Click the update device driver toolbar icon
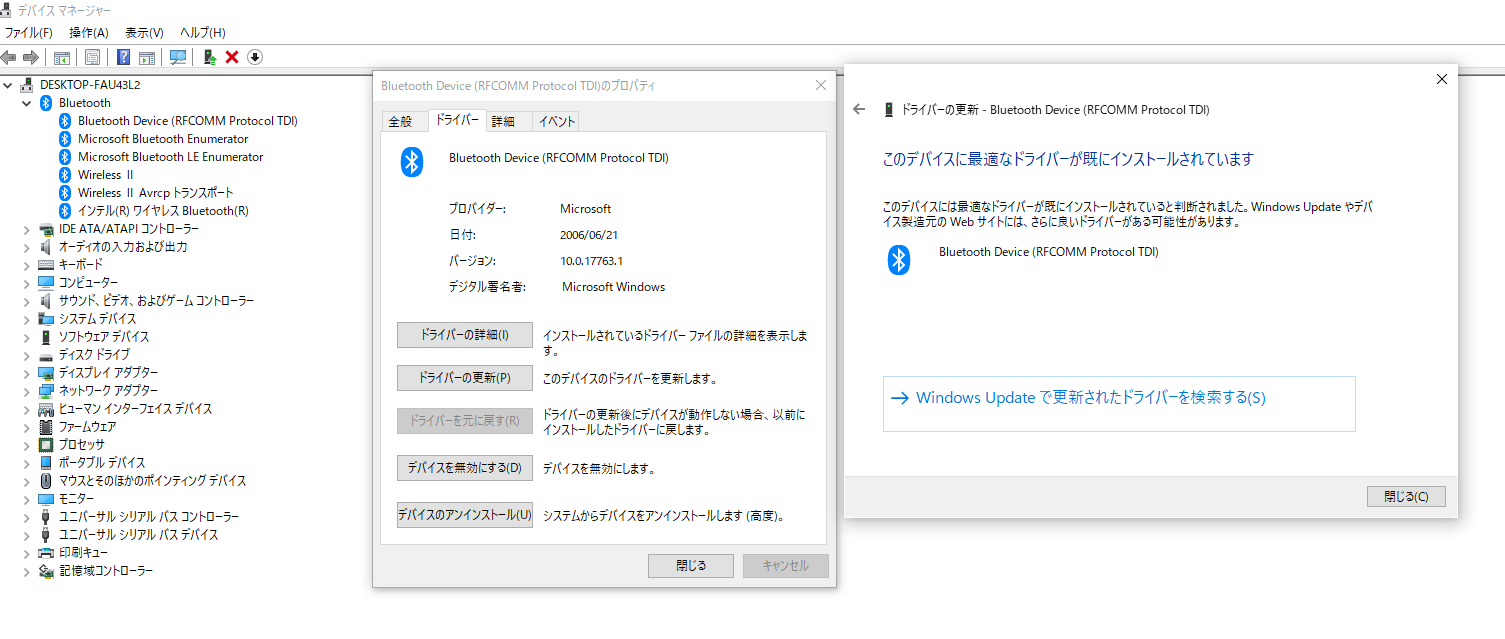This screenshot has height=639, width=1505. [210, 57]
